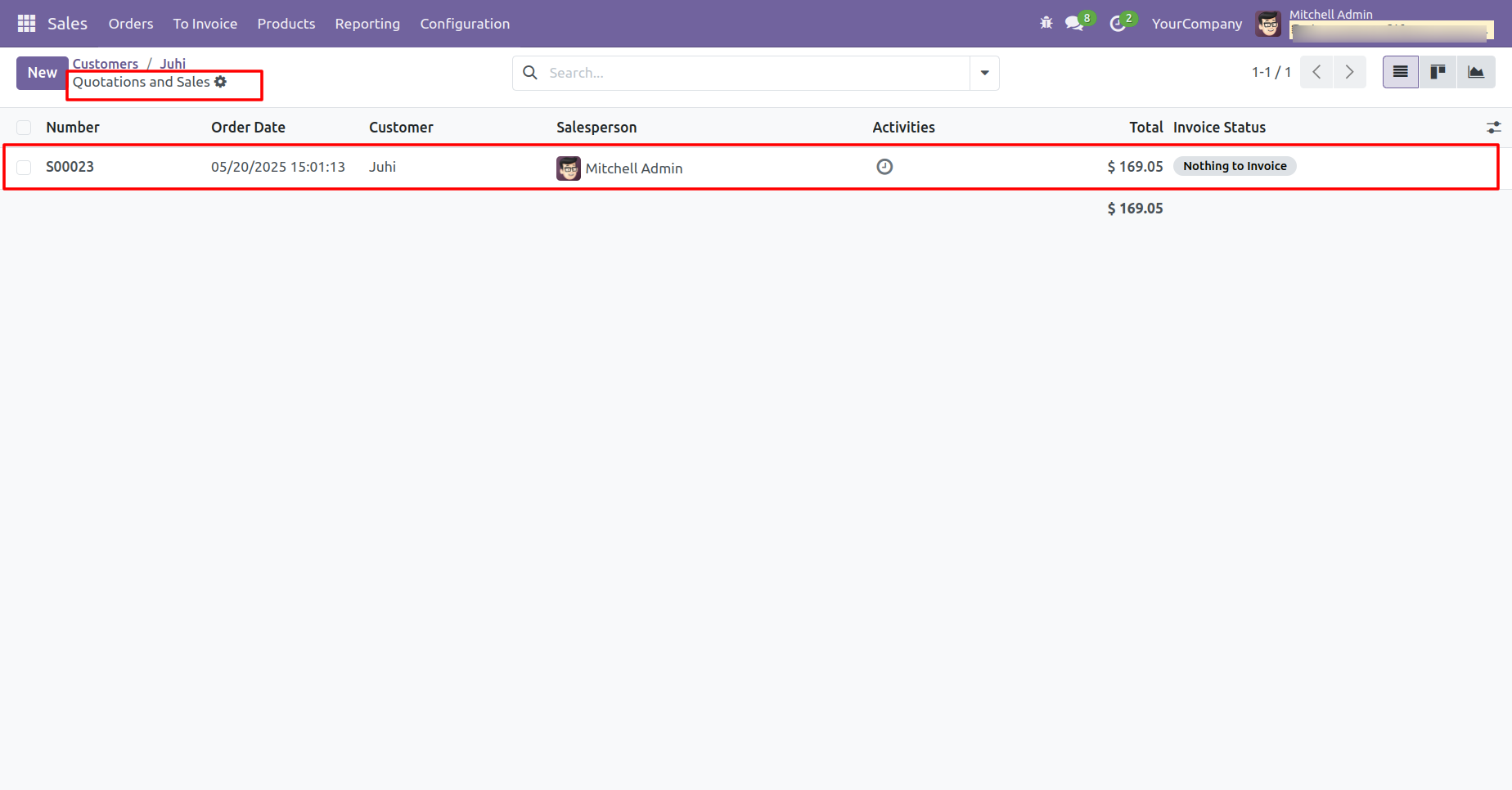Click the Quotations and Sales title

(x=142, y=82)
